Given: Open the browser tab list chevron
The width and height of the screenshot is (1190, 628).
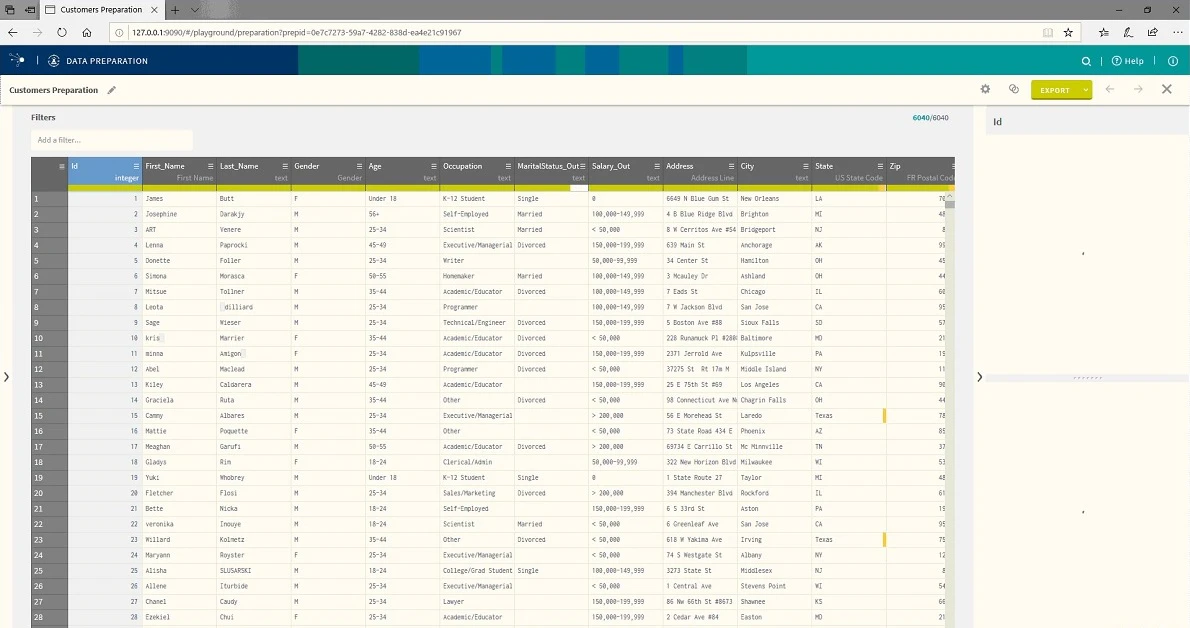Looking at the screenshot, I should 194,10.
